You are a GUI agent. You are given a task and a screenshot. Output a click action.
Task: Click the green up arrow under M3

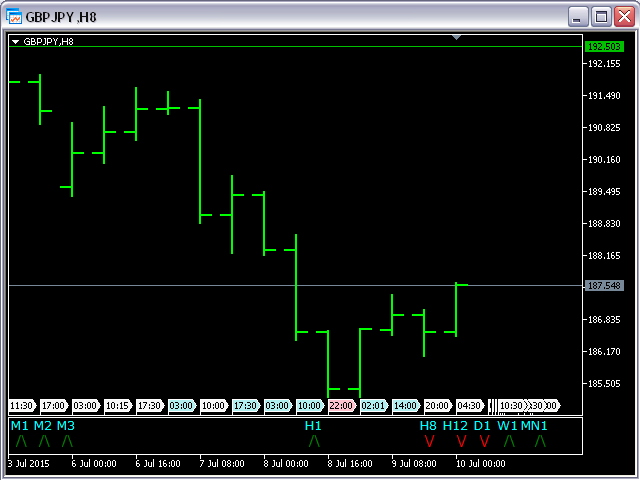(67, 441)
